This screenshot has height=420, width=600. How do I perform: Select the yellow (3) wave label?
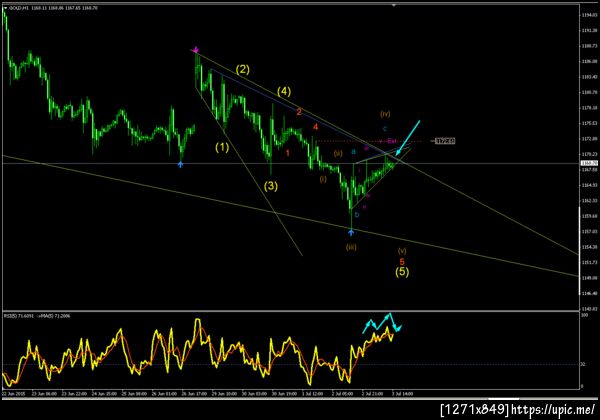(x=271, y=186)
